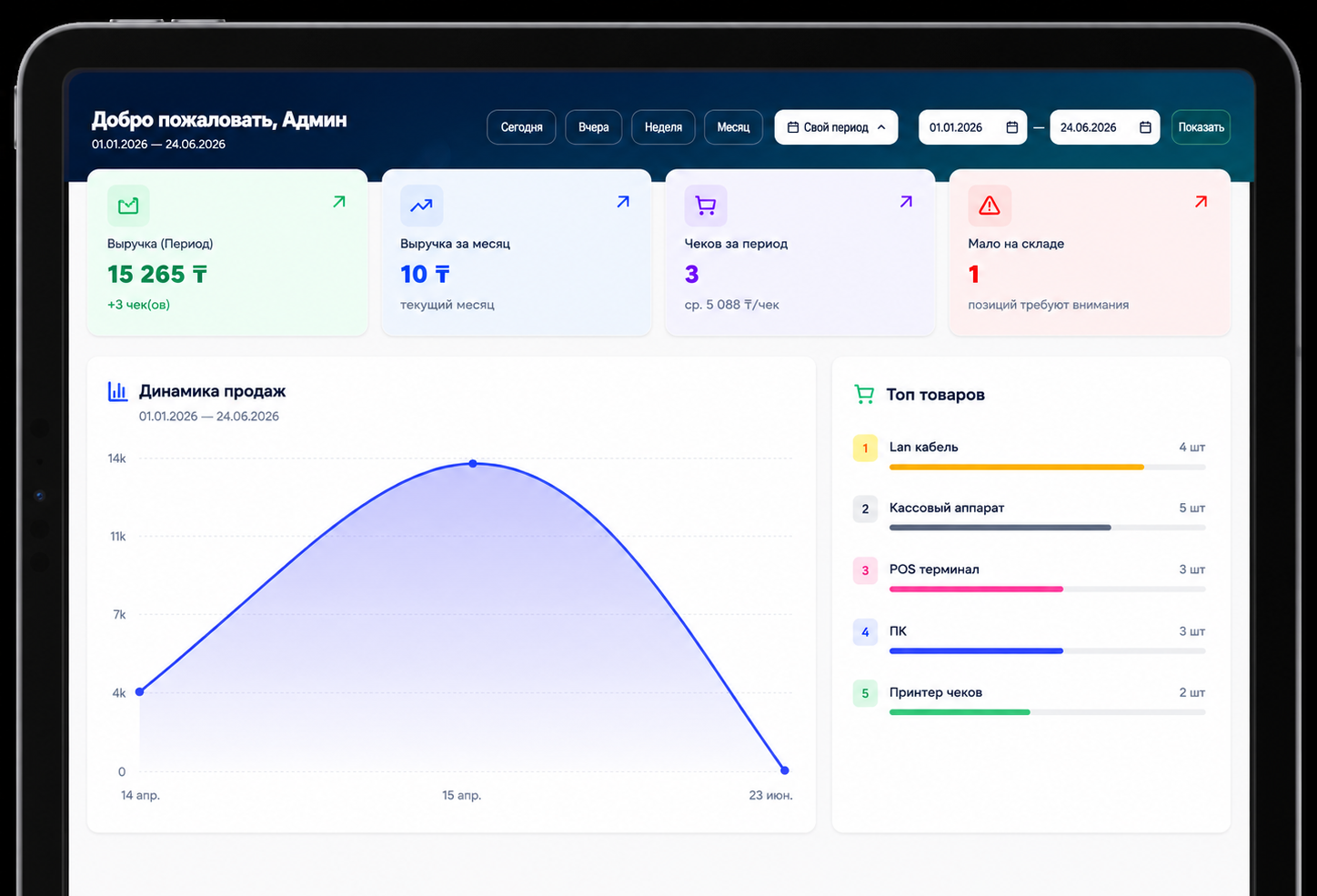Click the green revenue envelope icon
This screenshot has width=1317, height=896.
tap(128, 206)
